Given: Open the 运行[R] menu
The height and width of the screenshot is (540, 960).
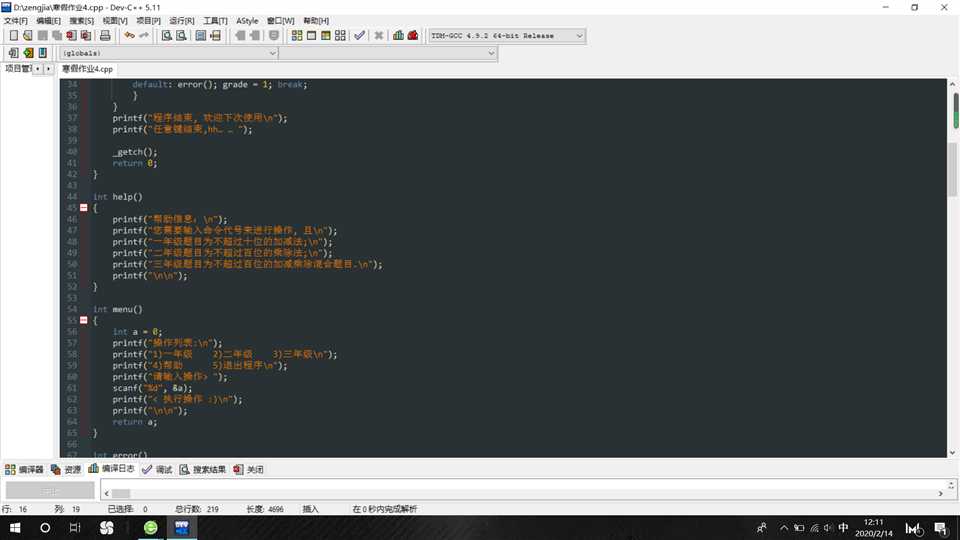Looking at the screenshot, I should click(182, 20).
